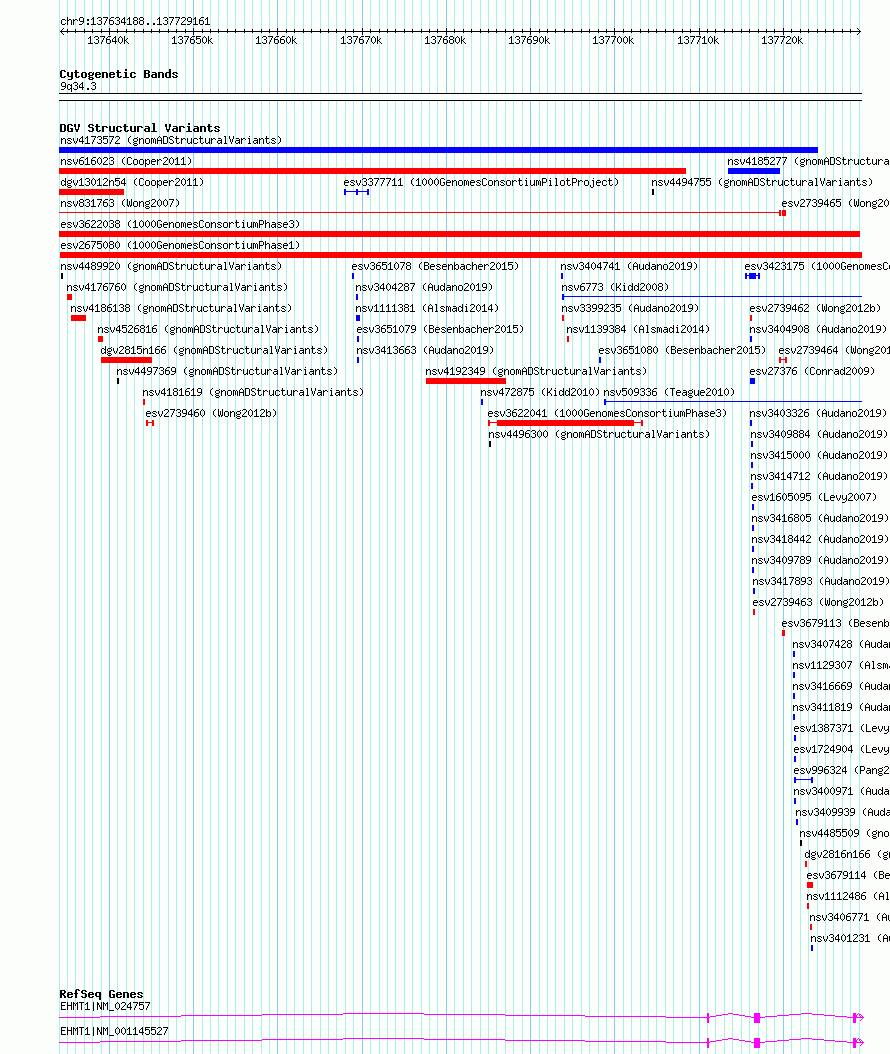
Task: Click the nsv4489920 gnomAD label
Action: [171, 266]
